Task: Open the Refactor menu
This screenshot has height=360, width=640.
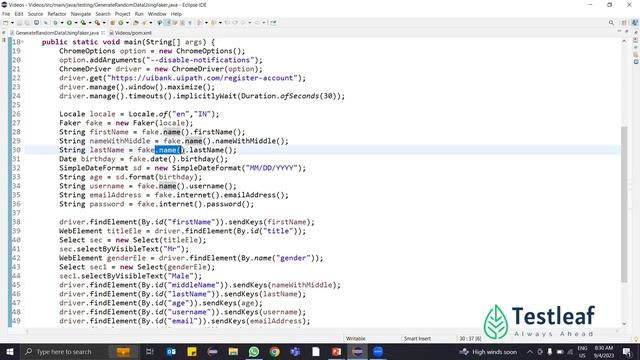Action: [57, 14]
